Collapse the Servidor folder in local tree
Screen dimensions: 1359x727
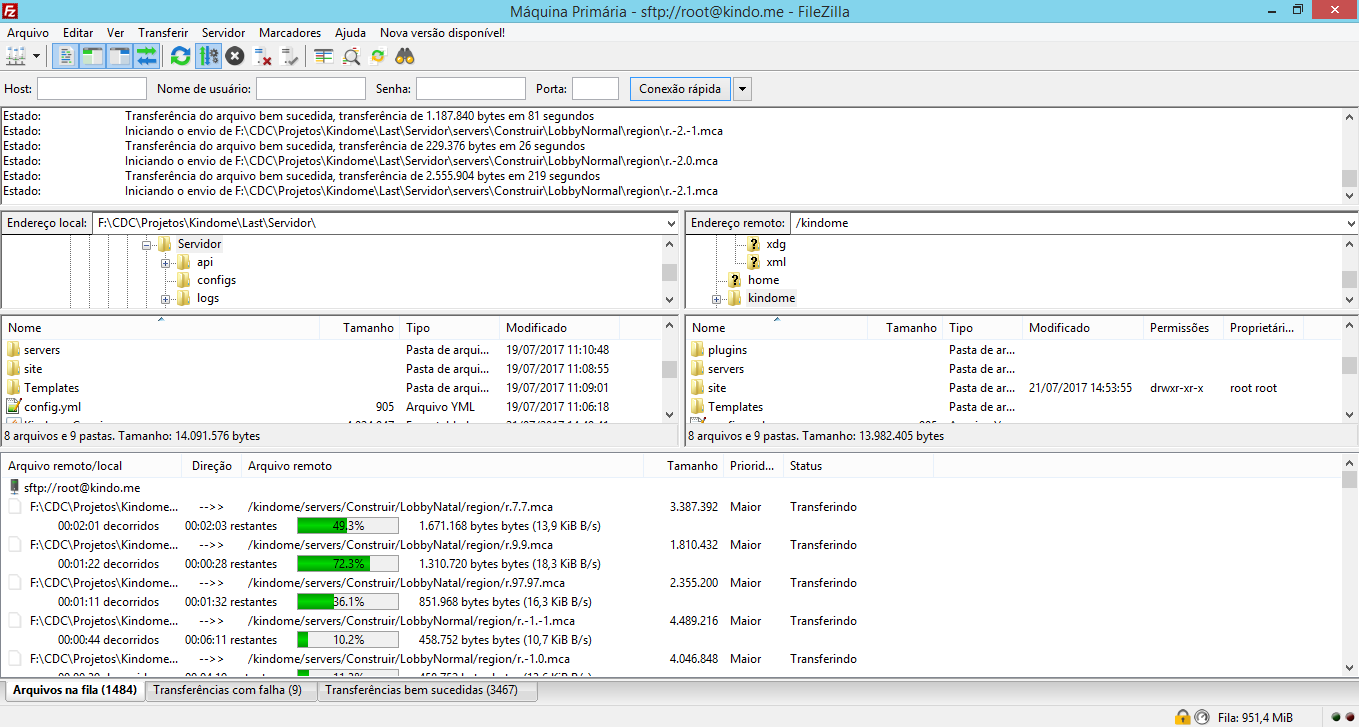pyautogui.click(x=146, y=244)
